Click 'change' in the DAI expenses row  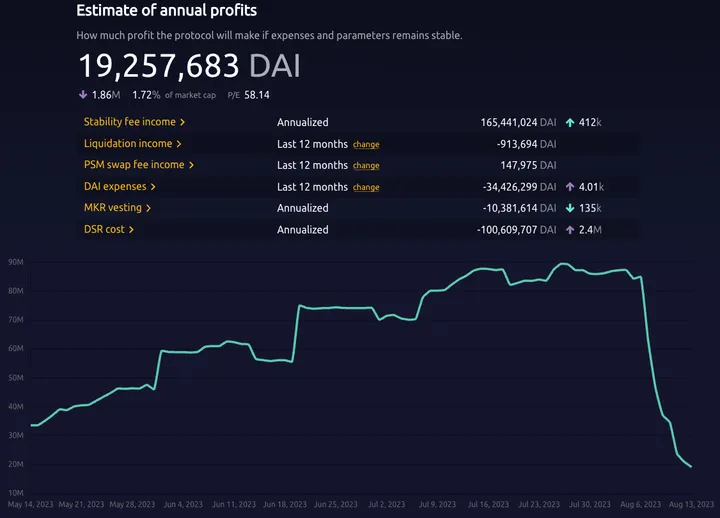366,187
